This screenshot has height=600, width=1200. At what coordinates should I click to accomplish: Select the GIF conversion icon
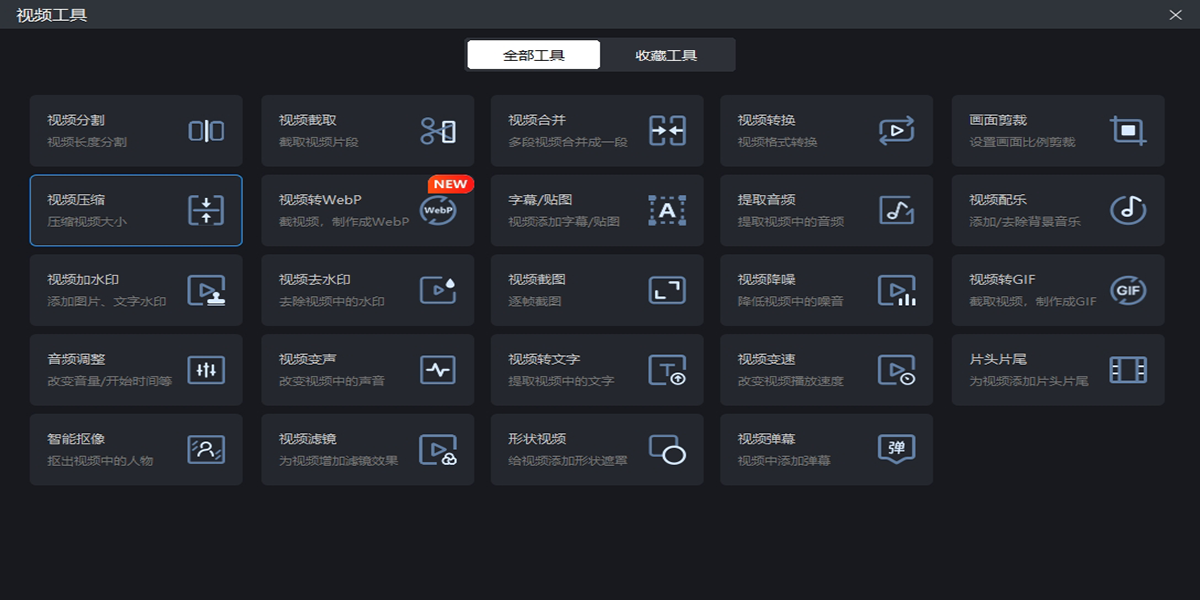coord(1128,290)
